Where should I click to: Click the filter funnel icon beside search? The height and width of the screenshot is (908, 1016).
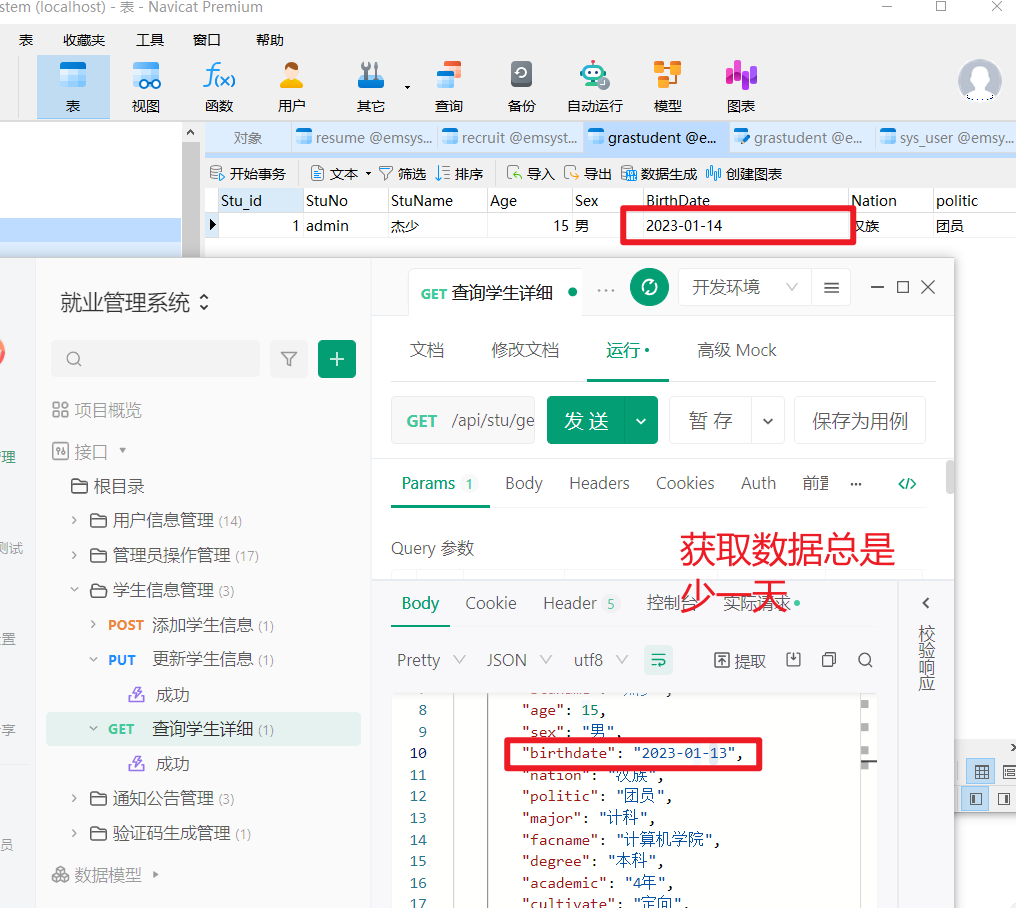pyautogui.click(x=289, y=359)
